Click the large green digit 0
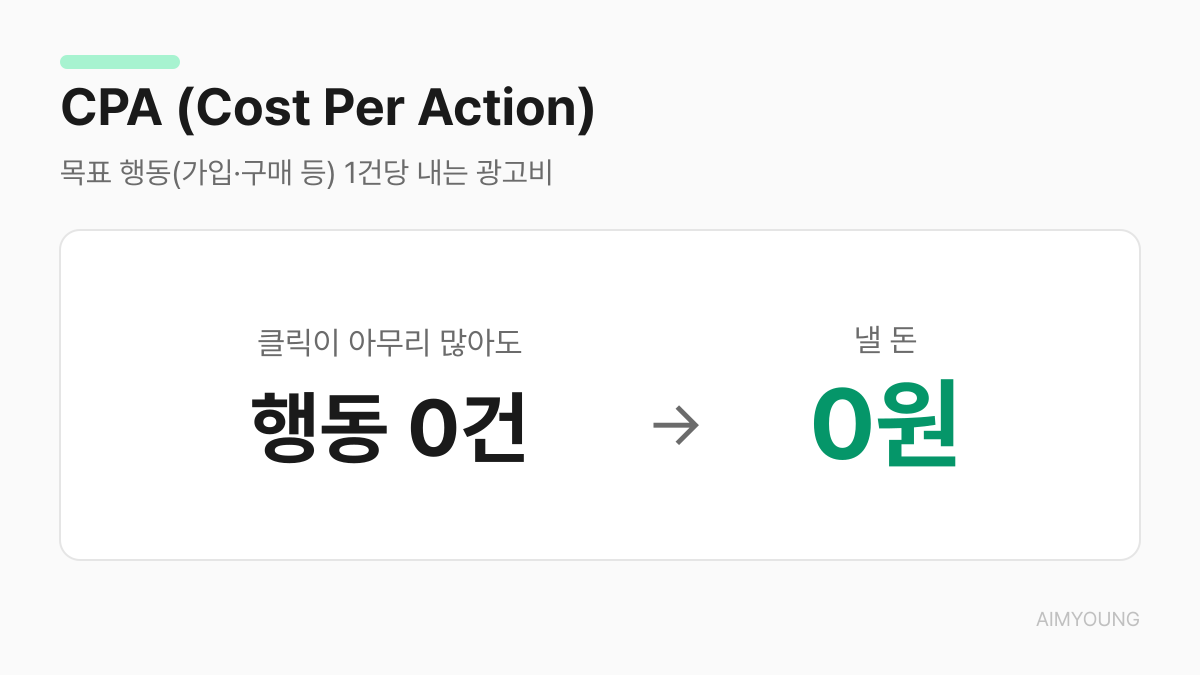This screenshot has width=1200, height=675. [840, 426]
